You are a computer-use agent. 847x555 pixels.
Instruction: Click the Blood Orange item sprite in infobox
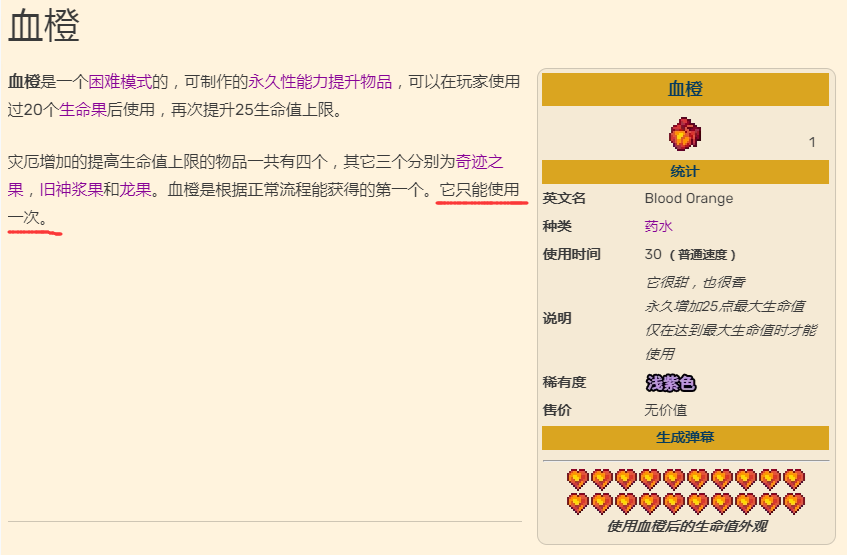(x=685, y=134)
